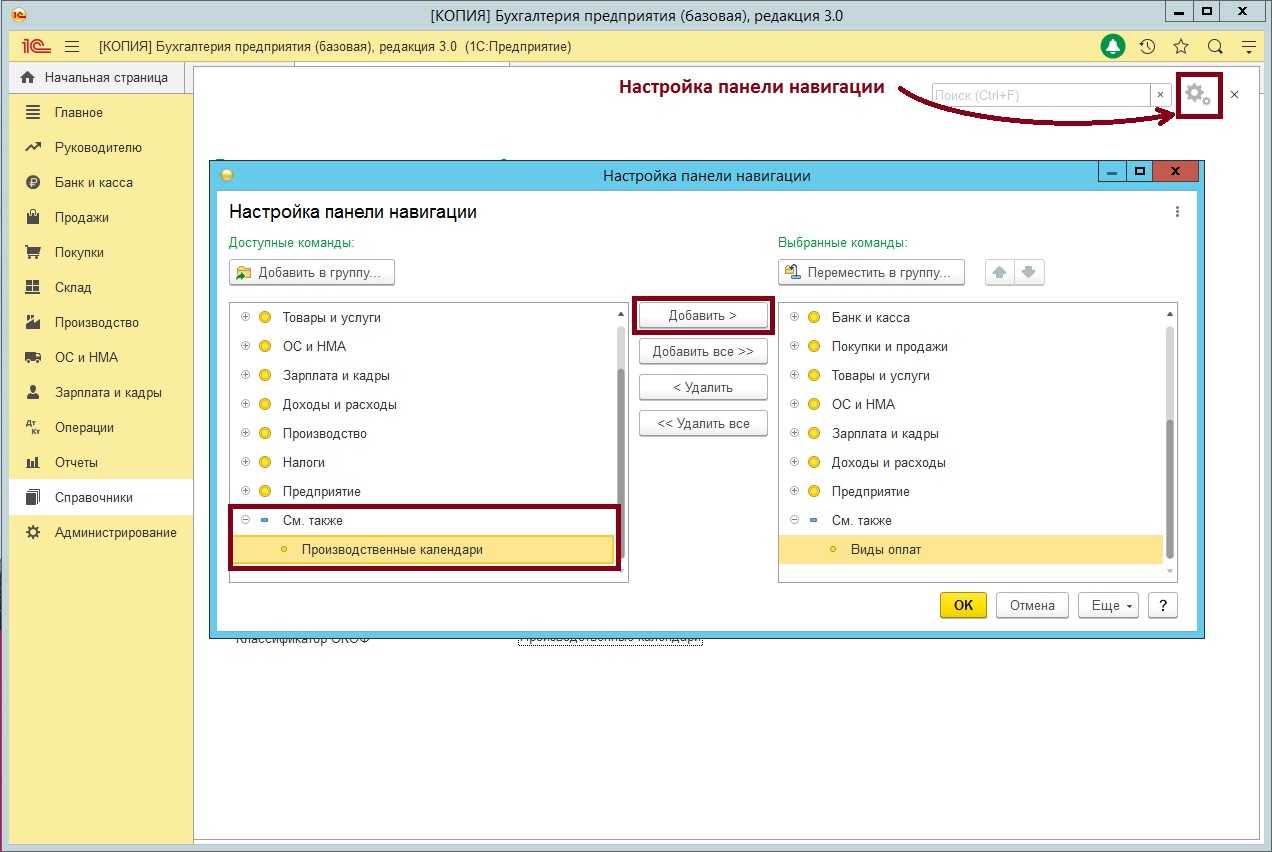Image resolution: width=1272 pixels, height=852 pixels.
Task: Expand Товары и услуги in available commands
Action: (x=246, y=317)
